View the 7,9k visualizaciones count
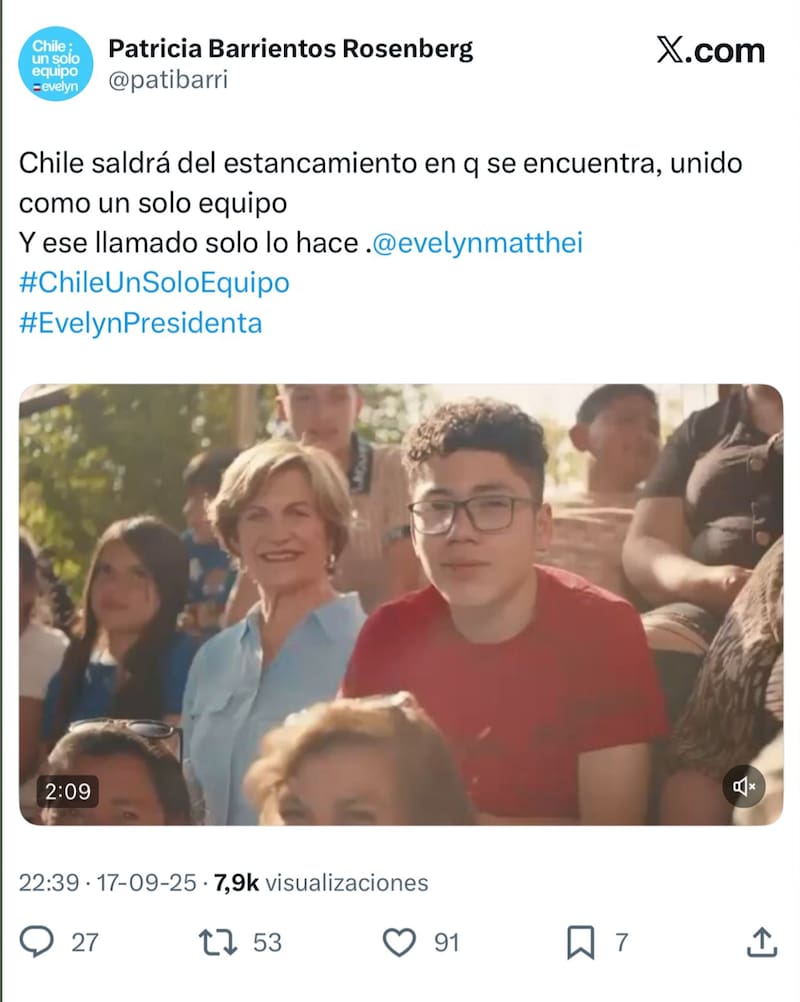The height and width of the screenshot is (1002, 800). tap(321, 883)
